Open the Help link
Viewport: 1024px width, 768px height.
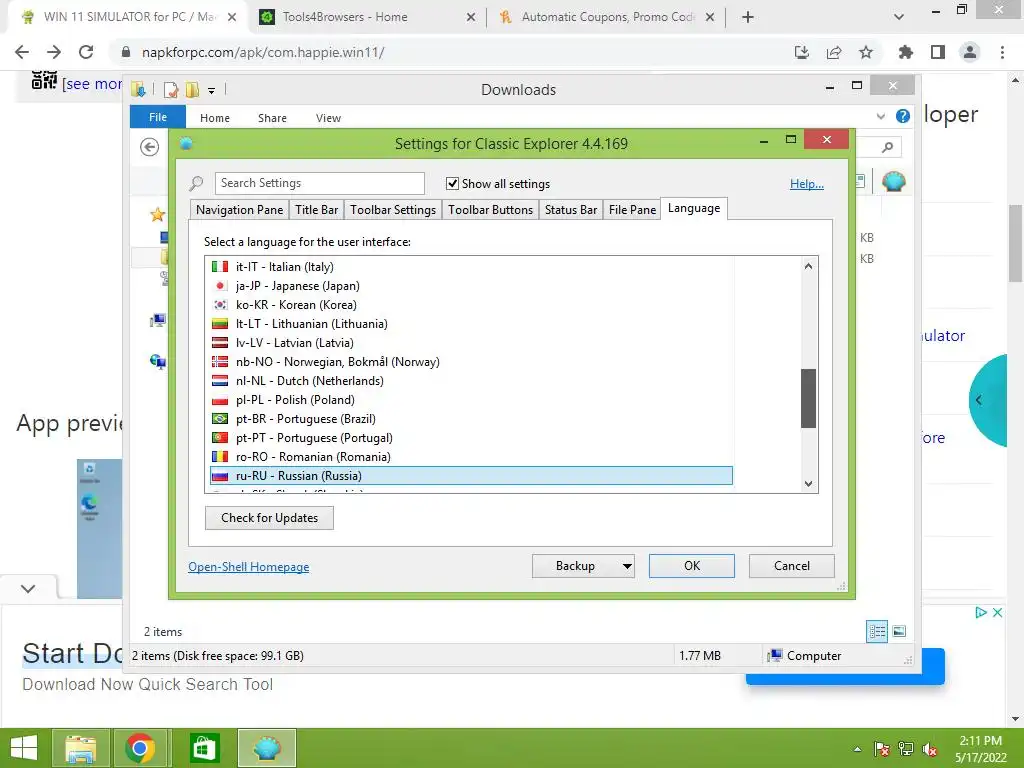click(807, 184)
